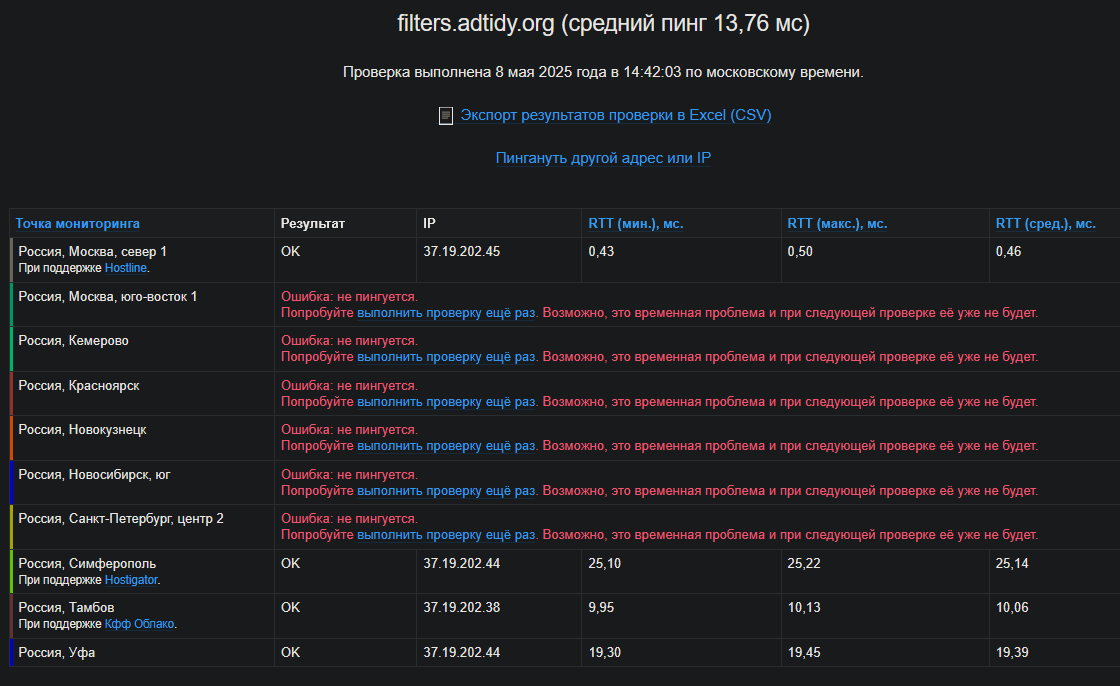
Task: Click average RTT value 25,14
Action: 1012,564
